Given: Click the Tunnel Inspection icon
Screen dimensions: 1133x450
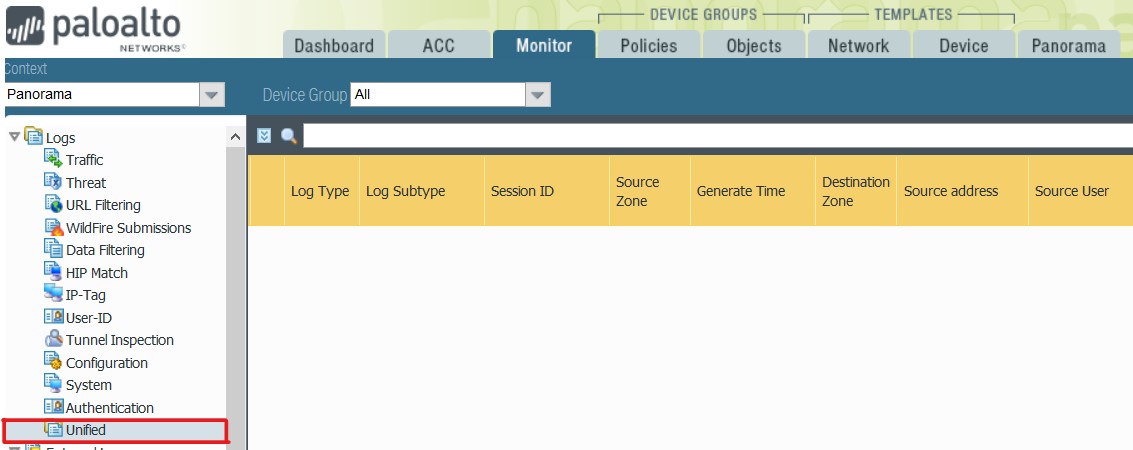Looking at the screenshot, I should [x=53, y=339].
